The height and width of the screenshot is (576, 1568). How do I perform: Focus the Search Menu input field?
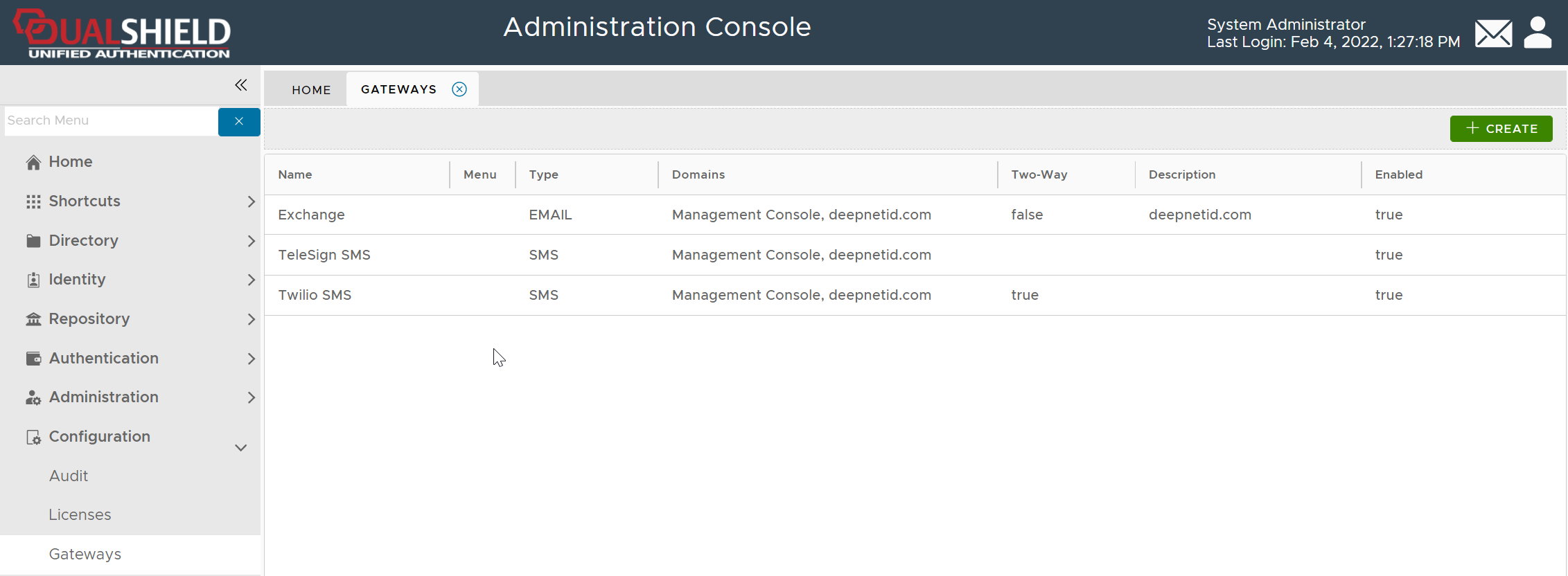111,121
